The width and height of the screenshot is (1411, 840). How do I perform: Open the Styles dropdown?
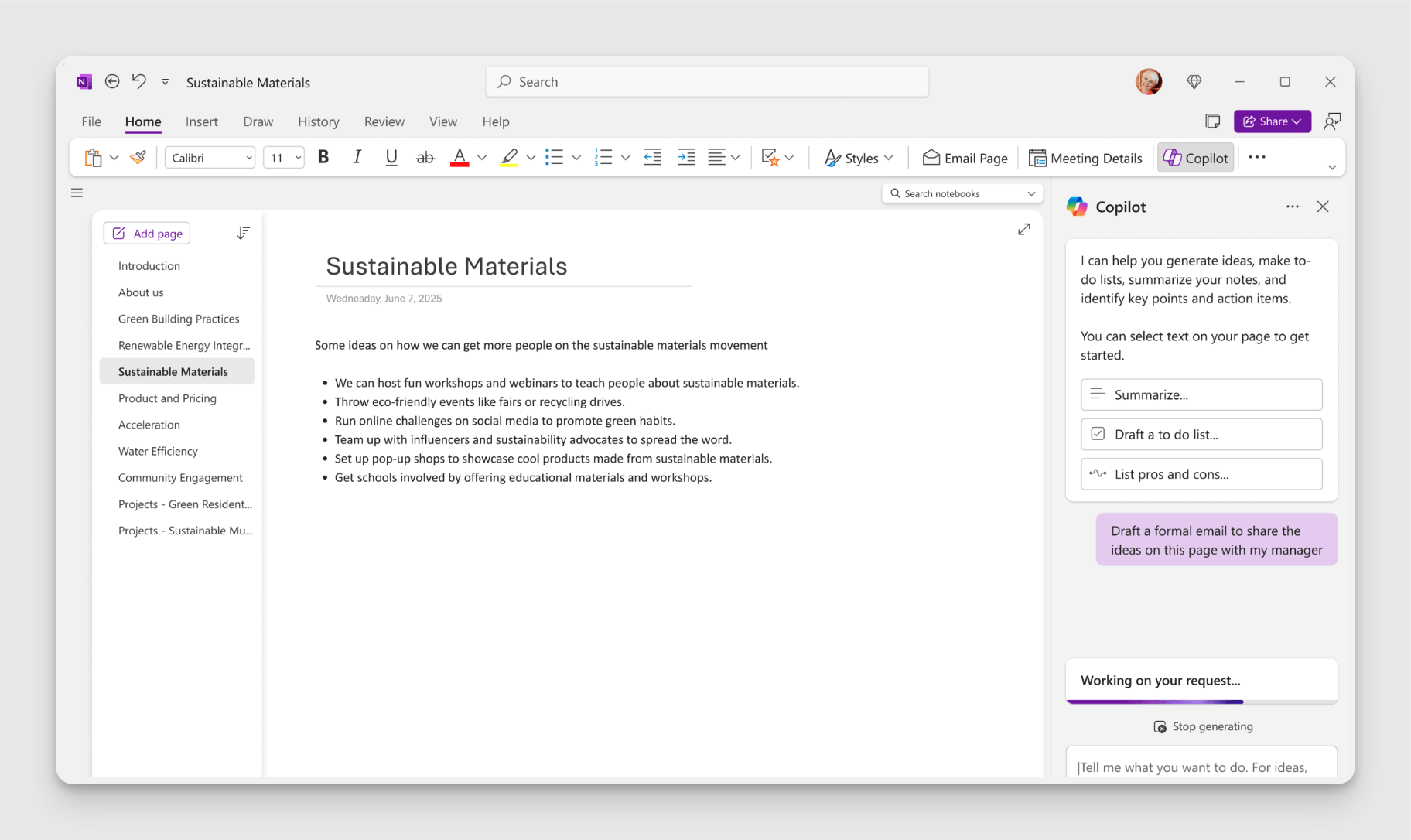coord(859,157)
